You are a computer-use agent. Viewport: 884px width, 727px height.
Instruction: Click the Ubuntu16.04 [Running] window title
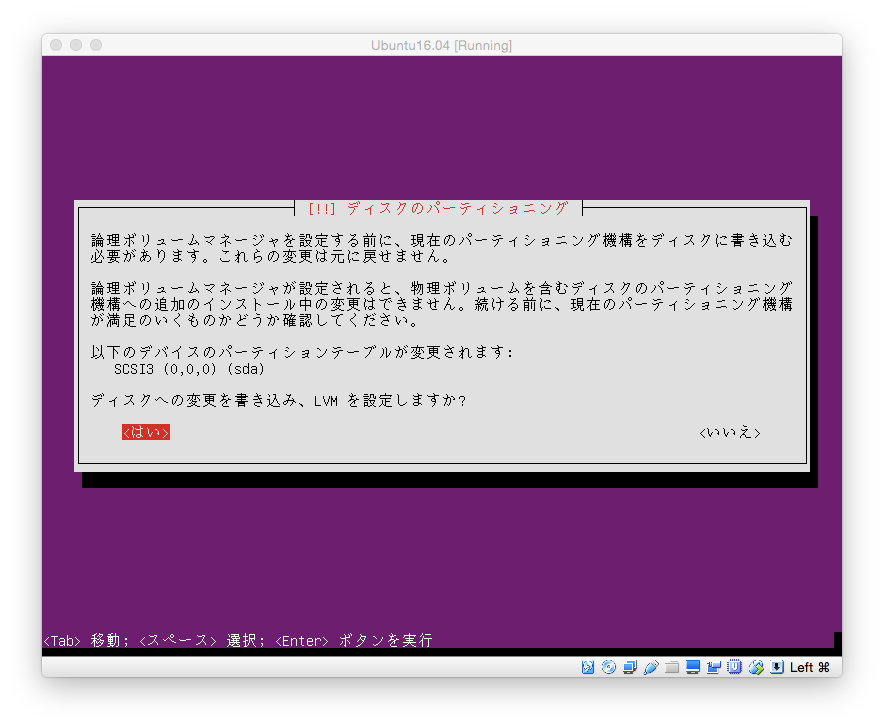442,46
